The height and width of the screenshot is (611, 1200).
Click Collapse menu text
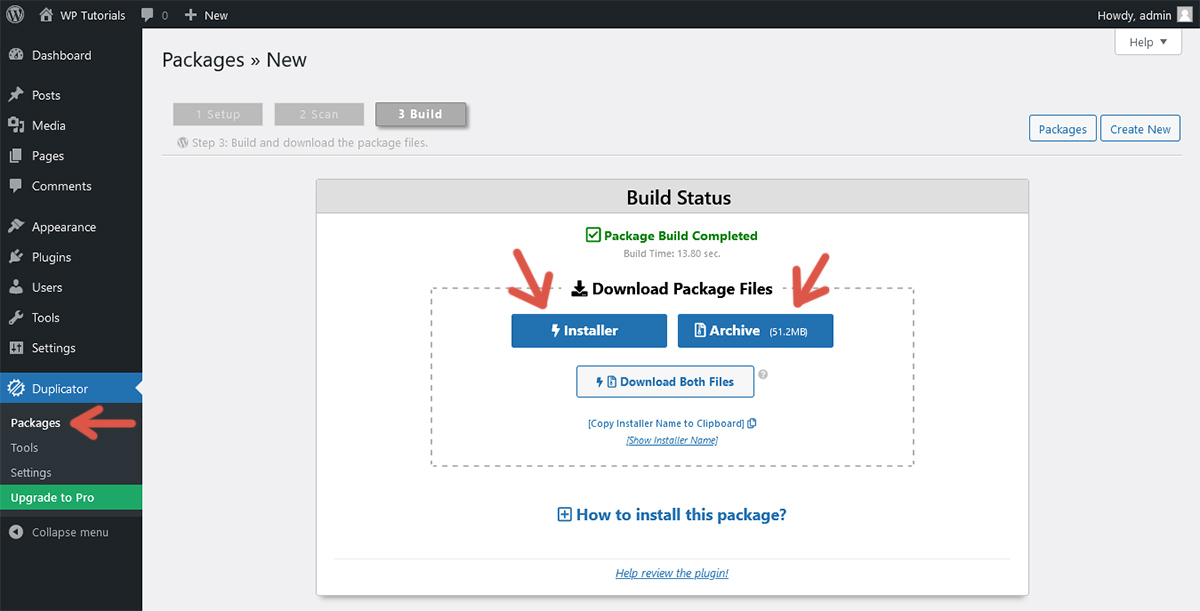(x=70, y=532)
